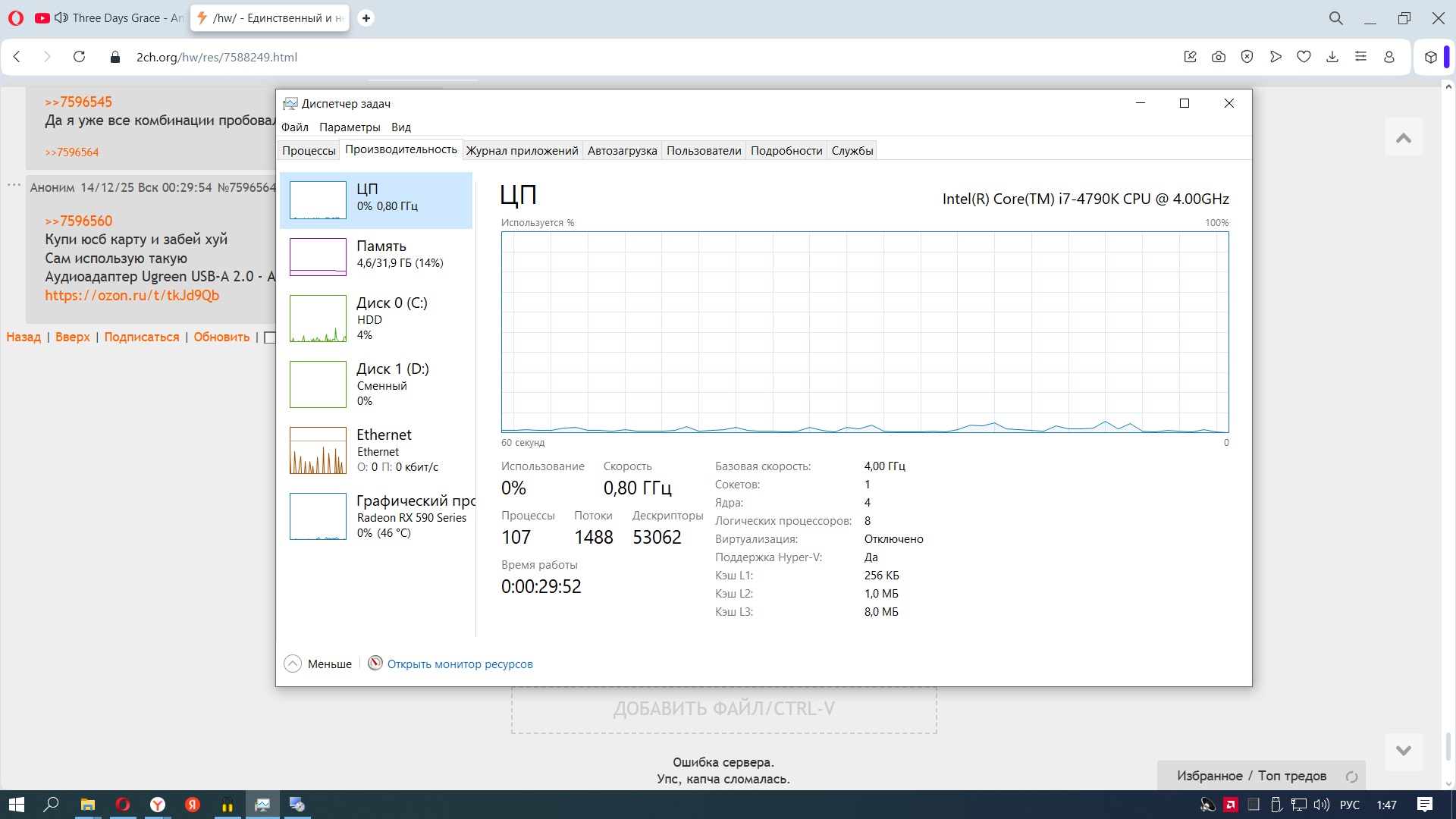Screen dimensions: 1456x819
Task: Switch to the Процессы tab
Action: [309, 151]
